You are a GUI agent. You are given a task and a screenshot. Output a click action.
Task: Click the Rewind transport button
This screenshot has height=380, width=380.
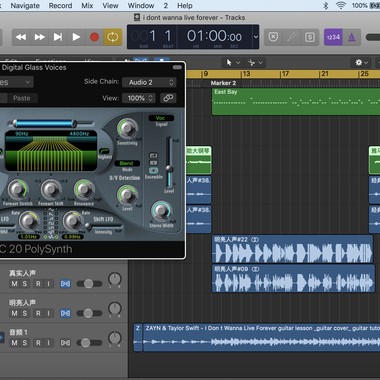tap(21, 37)
